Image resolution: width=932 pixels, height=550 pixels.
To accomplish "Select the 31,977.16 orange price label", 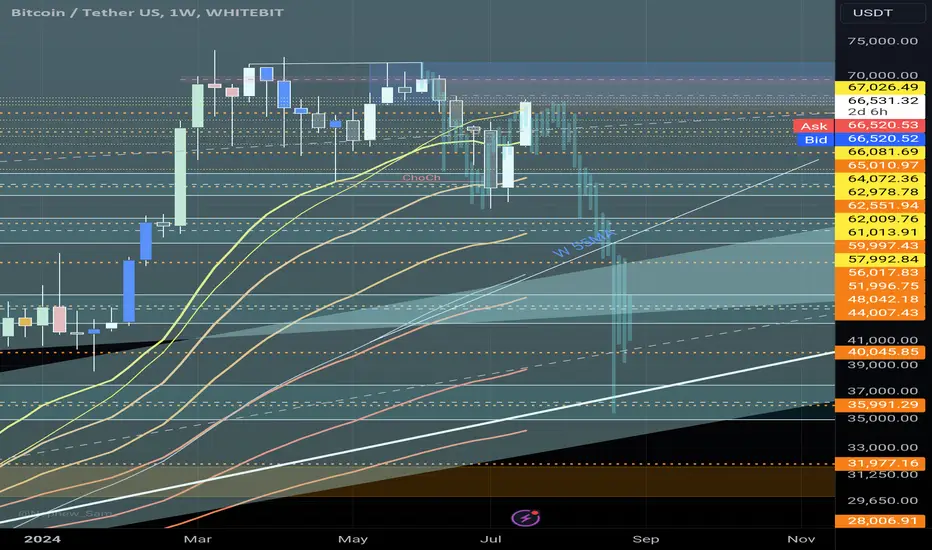I will (880, 463).
